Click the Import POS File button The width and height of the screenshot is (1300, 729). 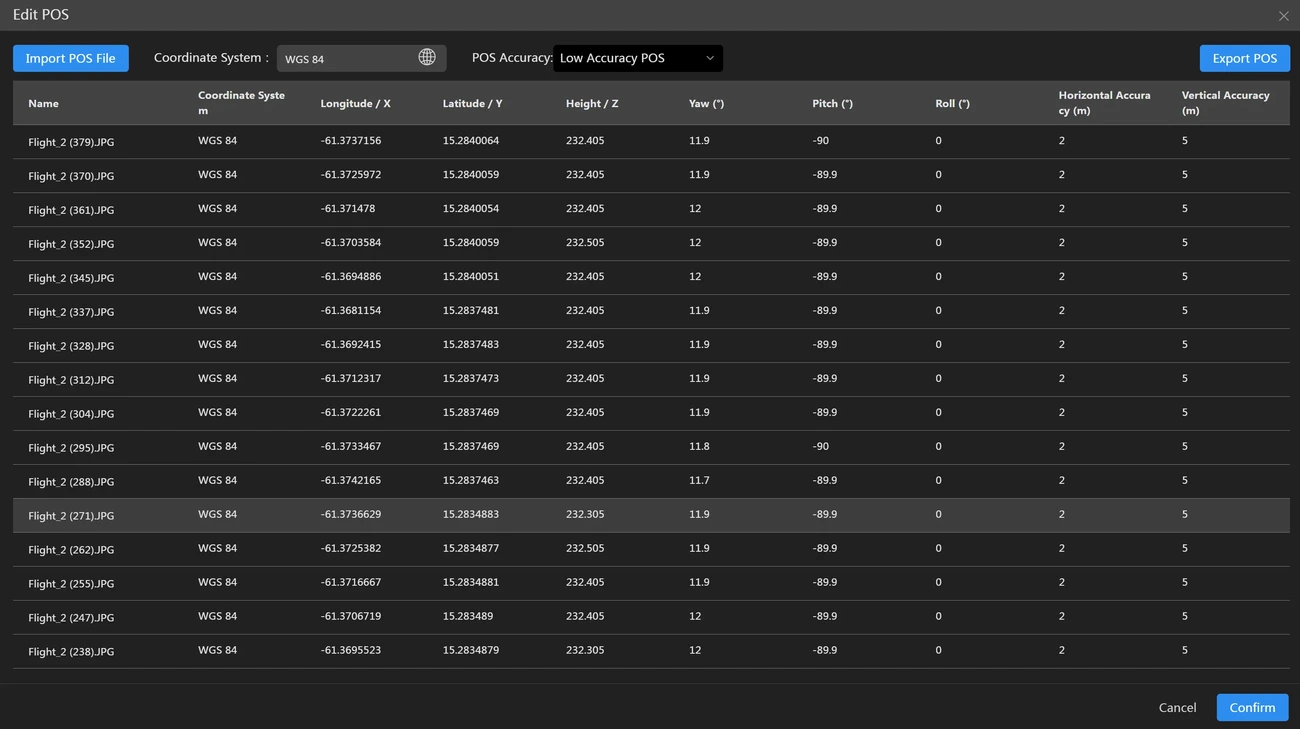click(x=71, y=58)
